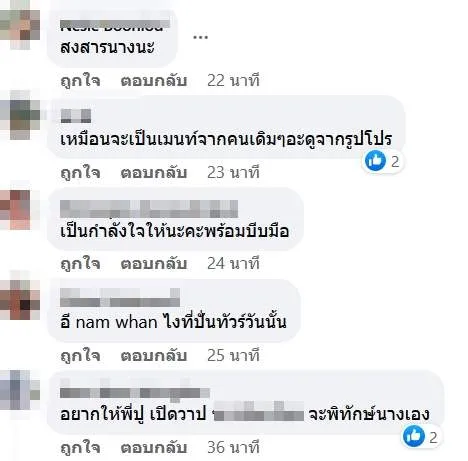Click ตอบกลับ under the 24 นาที comment
This screenshot has width=468, height=461.
click(154, 264)
